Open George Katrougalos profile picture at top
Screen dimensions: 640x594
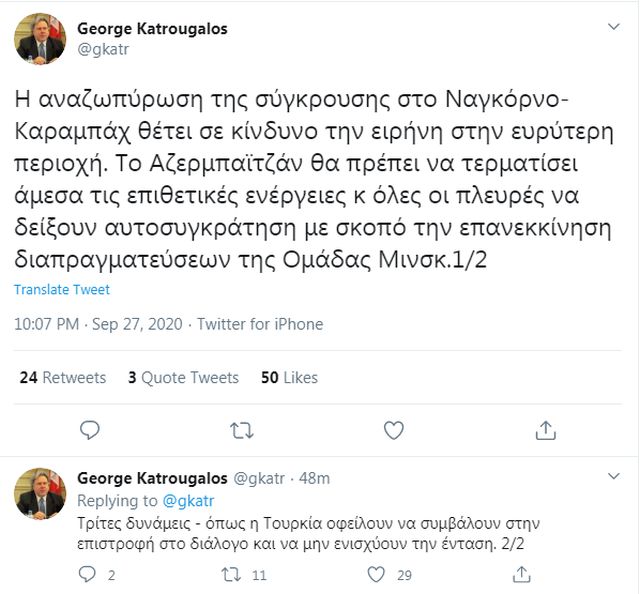(x=40, y=39)
